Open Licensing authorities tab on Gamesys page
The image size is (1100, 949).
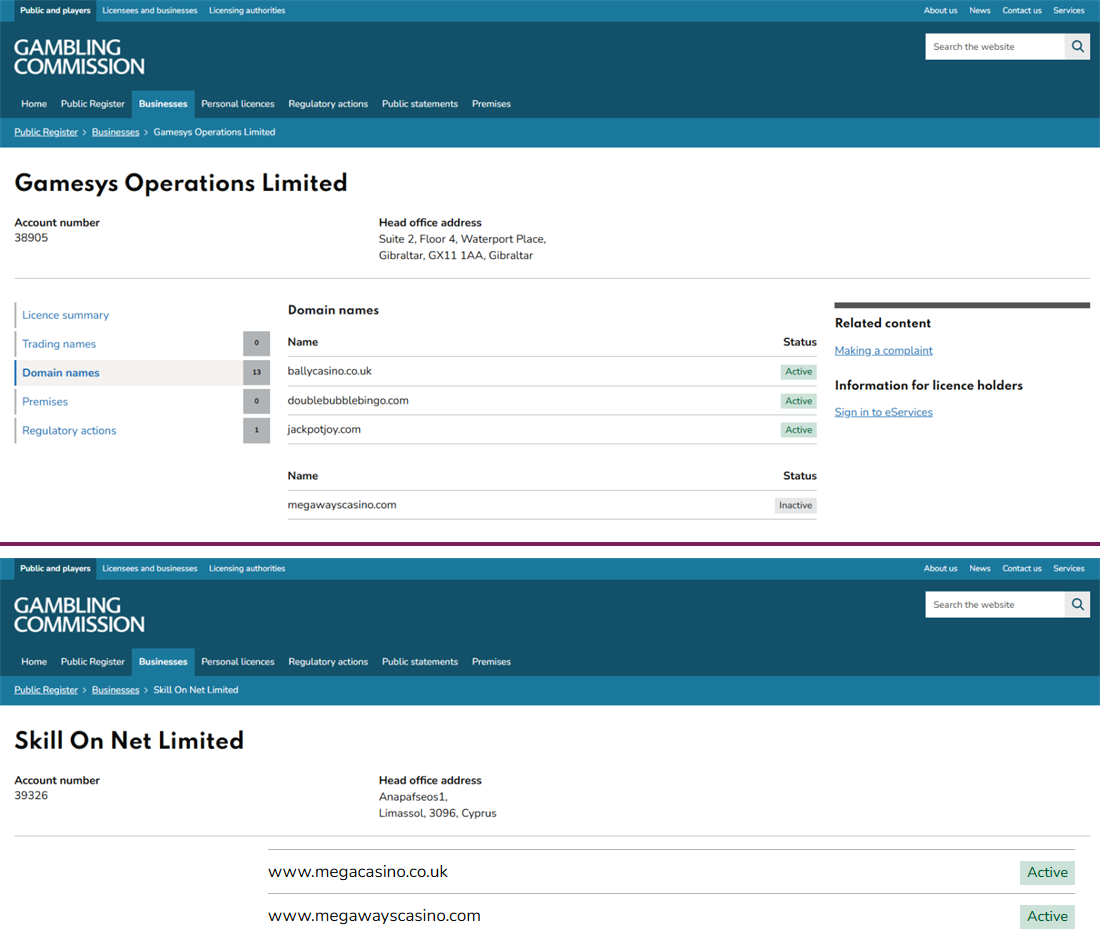(x=247, y=11)
